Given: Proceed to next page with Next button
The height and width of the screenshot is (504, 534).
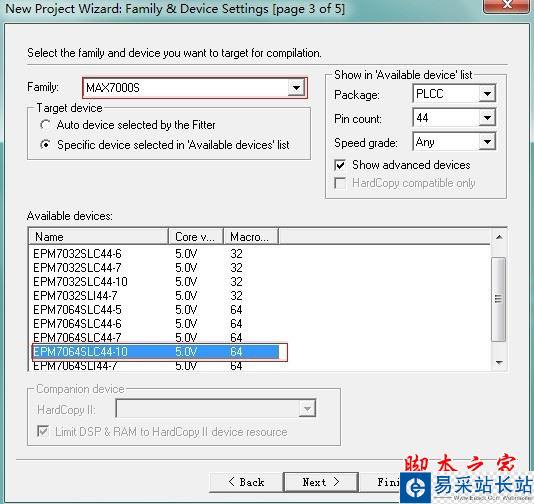Looking at the screenshot, I should (x=321, y=482).
